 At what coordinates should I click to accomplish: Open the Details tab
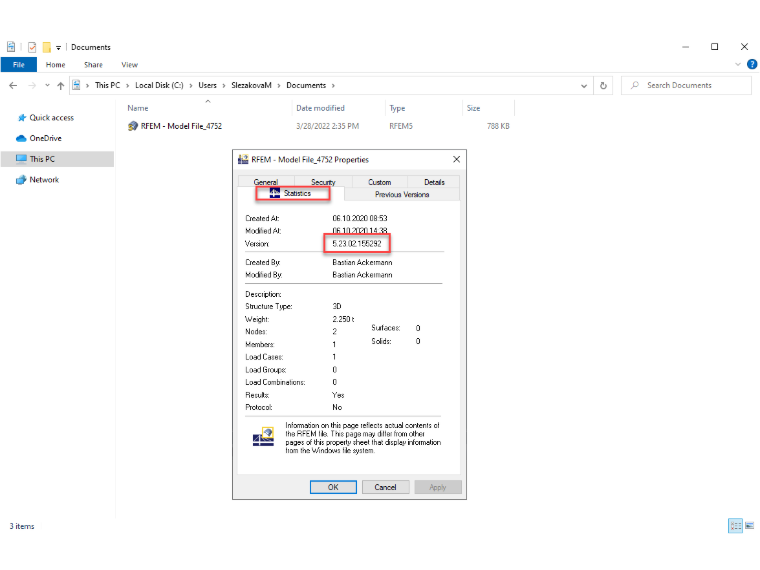pos(434,182)
